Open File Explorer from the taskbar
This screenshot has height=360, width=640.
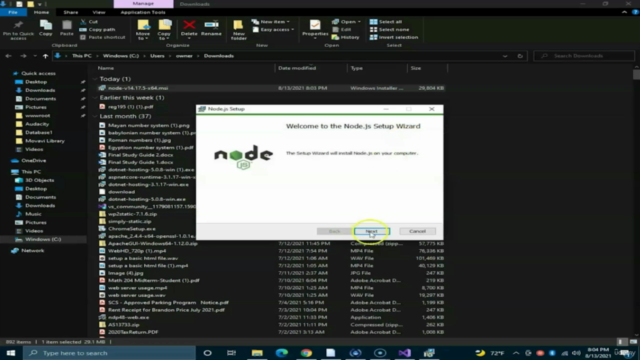click(257, 353)
